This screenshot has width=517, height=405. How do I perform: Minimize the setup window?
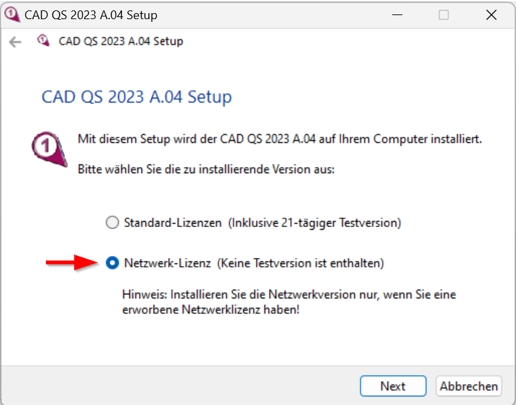tap(397, 15)
